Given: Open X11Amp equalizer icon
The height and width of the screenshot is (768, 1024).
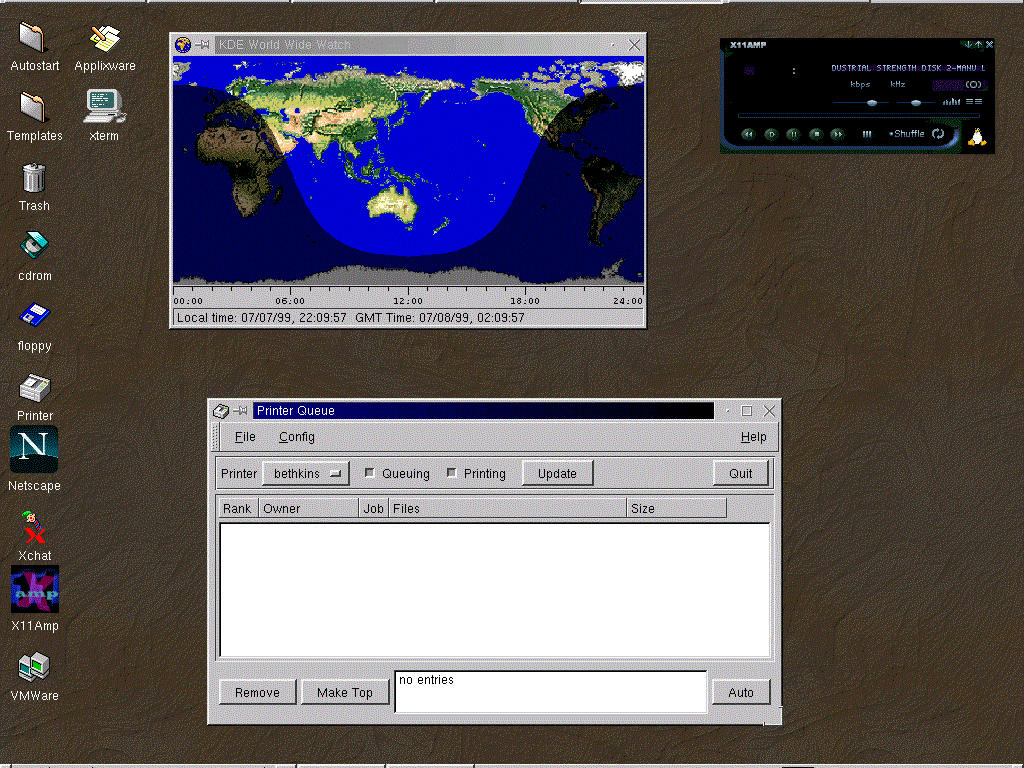Looking at the screenshot, I should [x=952, y=101].
